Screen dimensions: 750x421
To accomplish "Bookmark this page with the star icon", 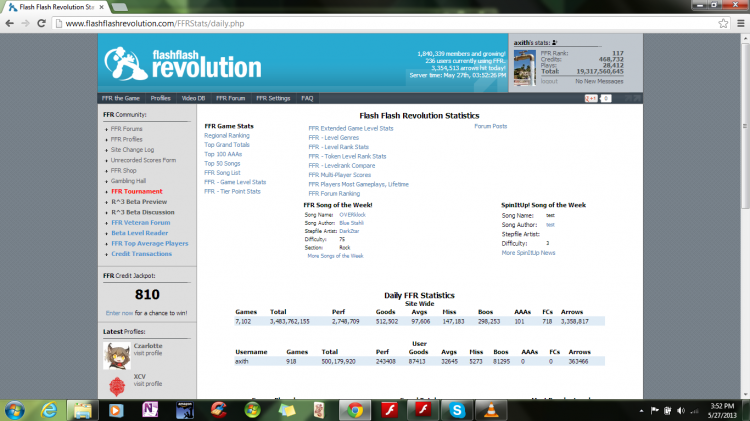I will coord(722,21).
